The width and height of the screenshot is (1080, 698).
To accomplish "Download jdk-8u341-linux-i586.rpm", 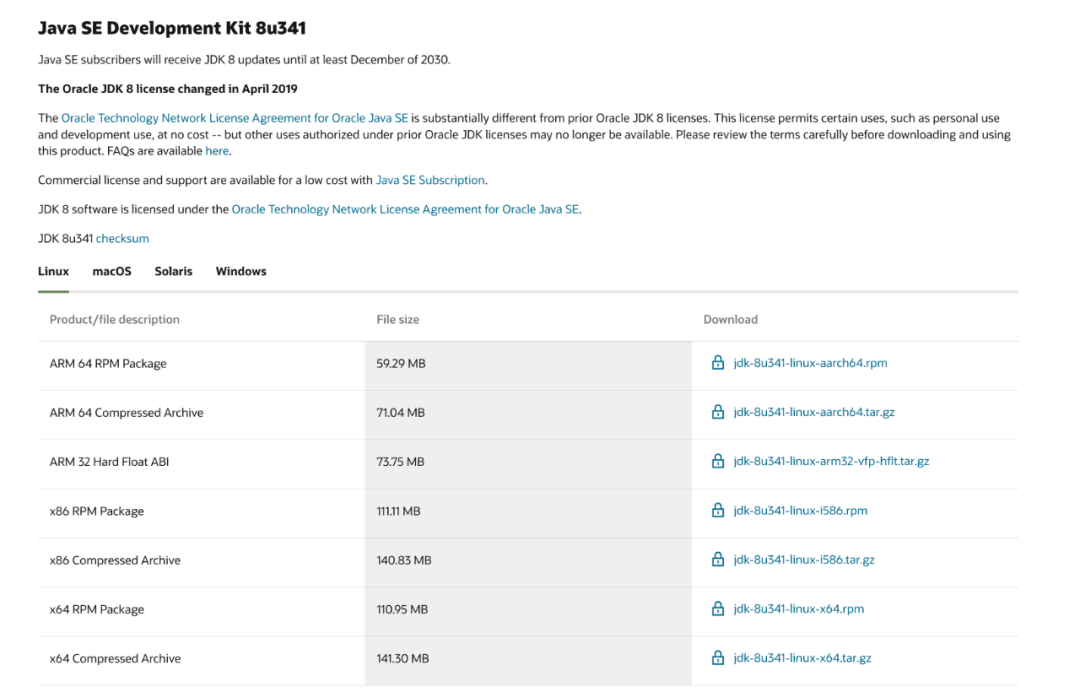I will pos(800,511).
